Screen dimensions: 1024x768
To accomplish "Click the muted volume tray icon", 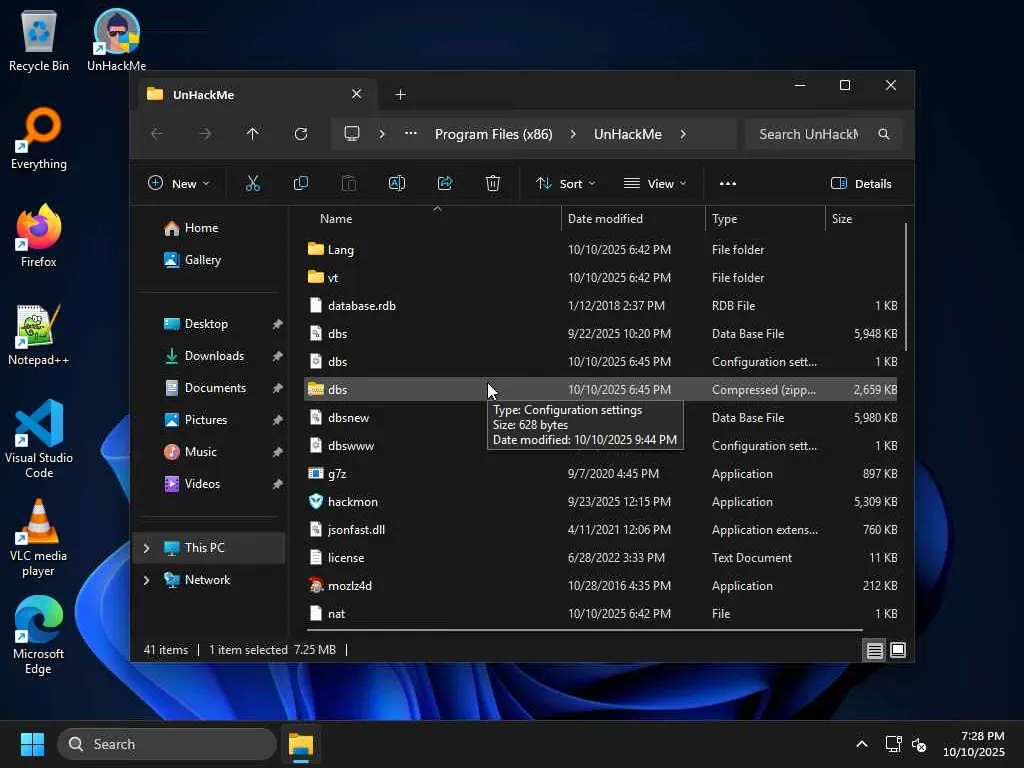I will (919, 744).
